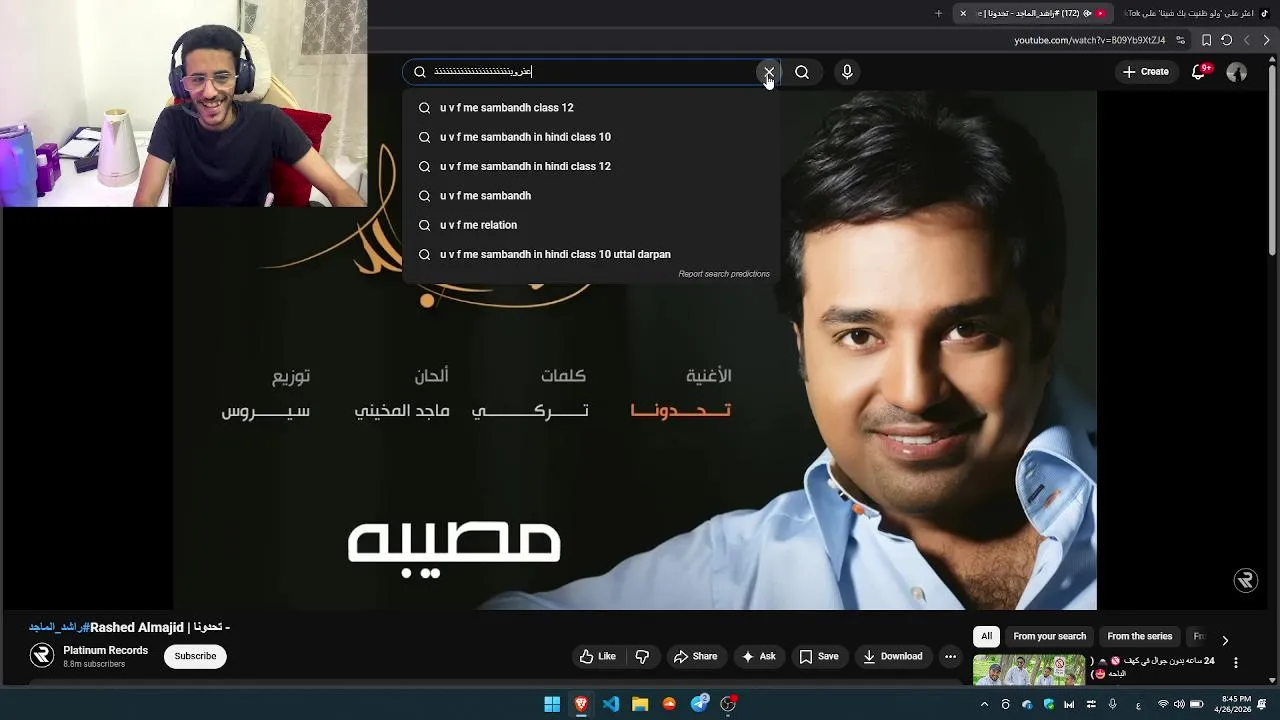The height and width of the screenshot is (720, 1280).
Task: Open the Windows Start menu
Action: pos(552,704)
